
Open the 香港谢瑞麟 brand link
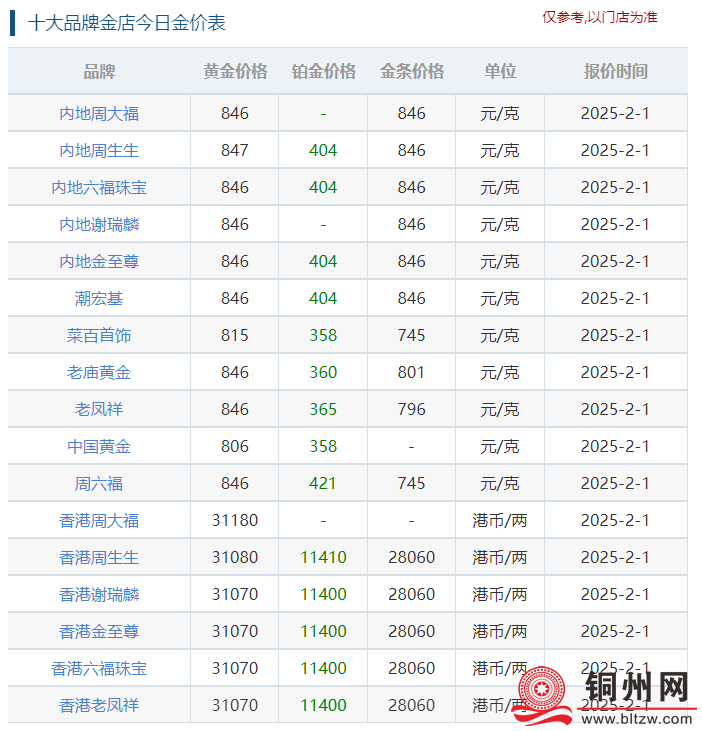tap(99, 594)
